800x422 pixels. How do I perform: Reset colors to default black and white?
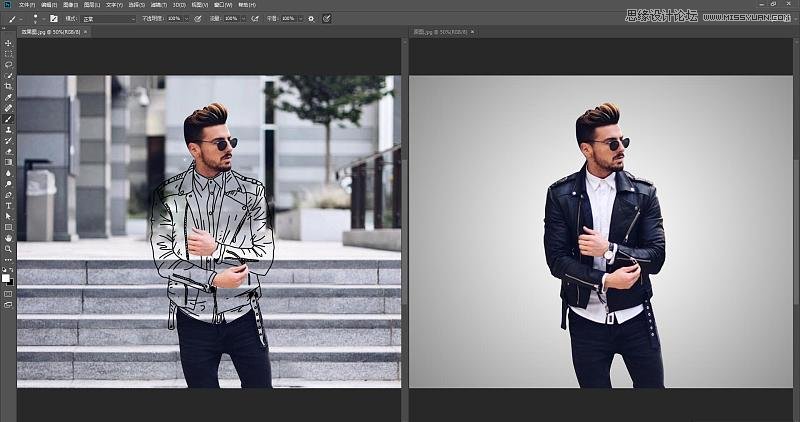click(4, 269)
